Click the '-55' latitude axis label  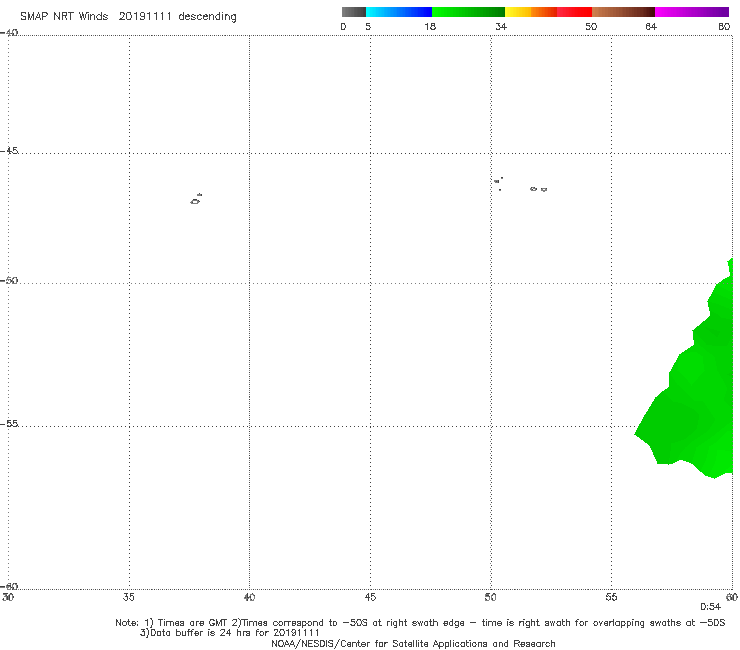[9, 423]
